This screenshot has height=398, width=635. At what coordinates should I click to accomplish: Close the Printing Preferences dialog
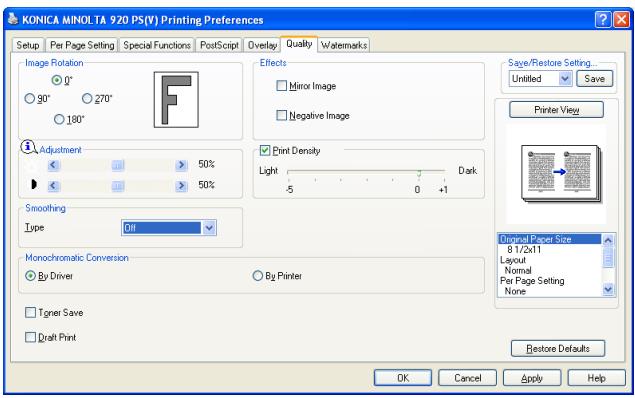tap(622, 19)
